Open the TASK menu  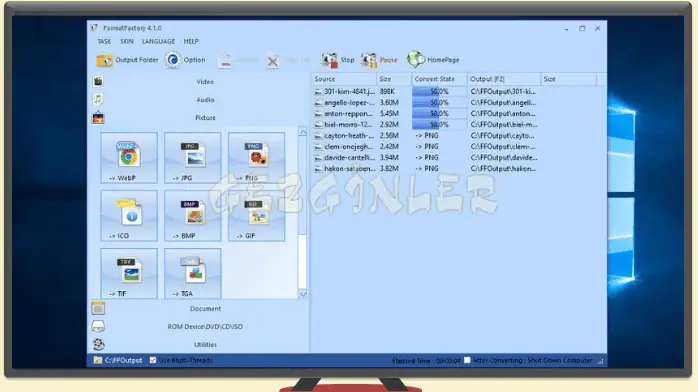(104, 41)
